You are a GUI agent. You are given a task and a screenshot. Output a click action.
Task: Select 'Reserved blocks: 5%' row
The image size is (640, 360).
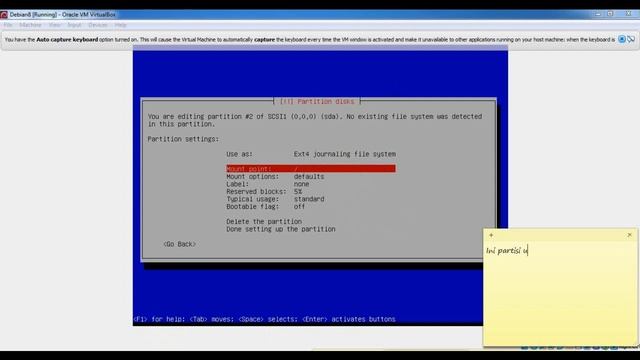[x=264, y=191]
